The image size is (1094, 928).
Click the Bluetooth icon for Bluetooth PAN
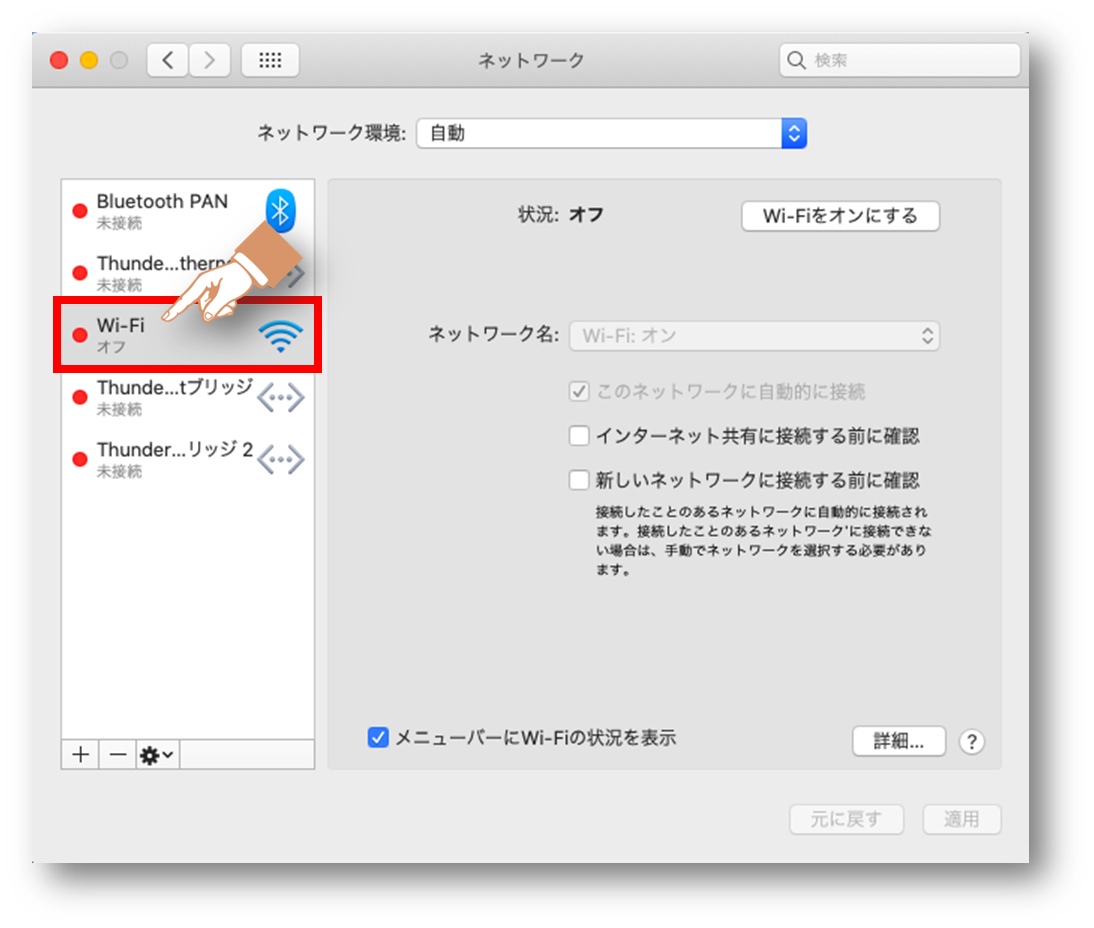tap(280, 211)
